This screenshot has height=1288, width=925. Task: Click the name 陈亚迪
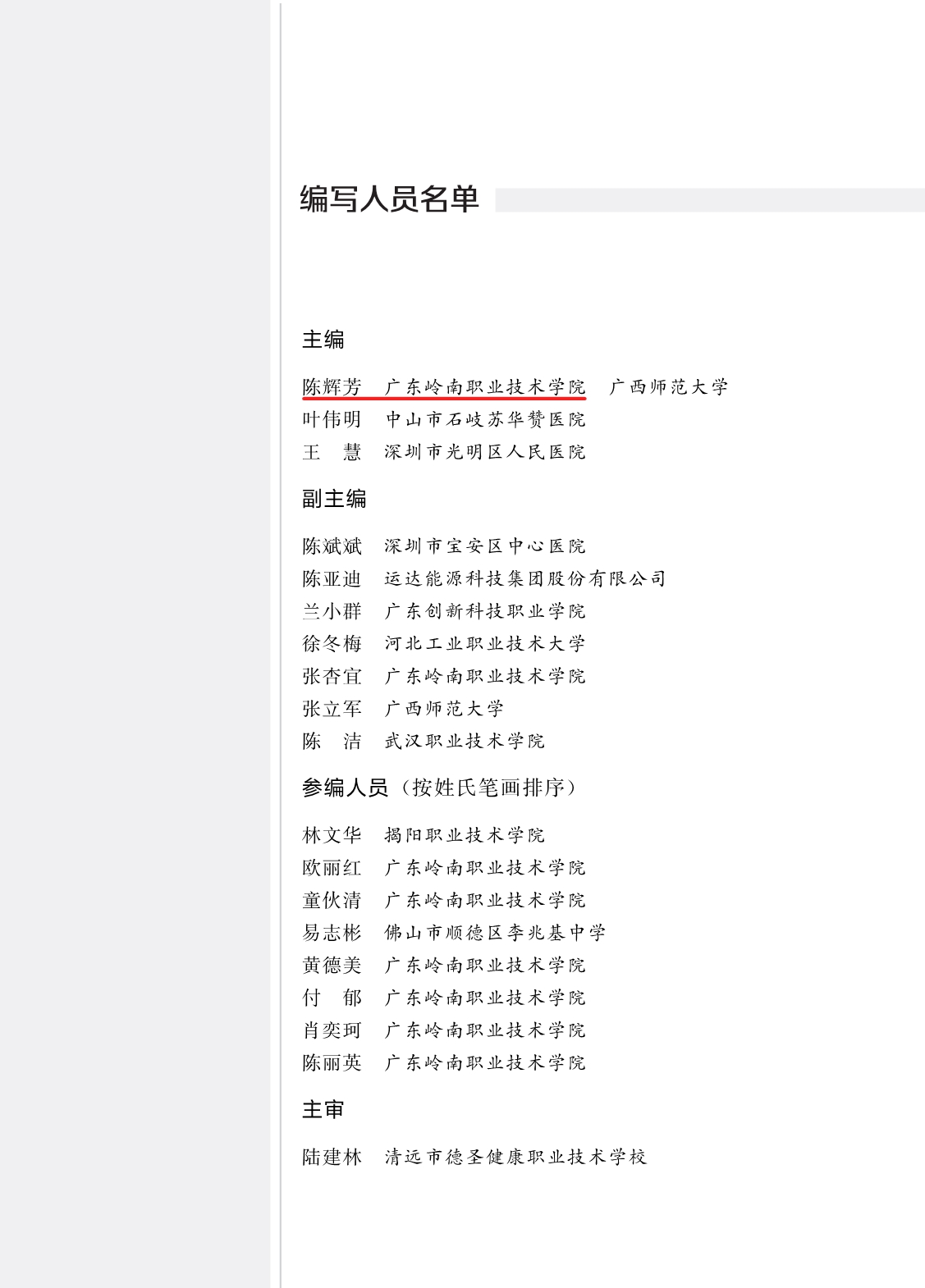(332, 579)
